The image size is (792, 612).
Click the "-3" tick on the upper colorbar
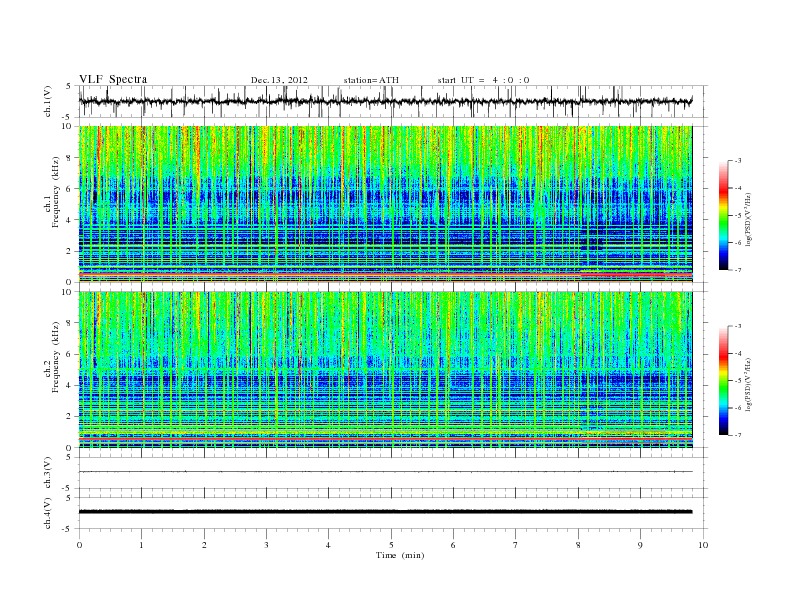737,161
